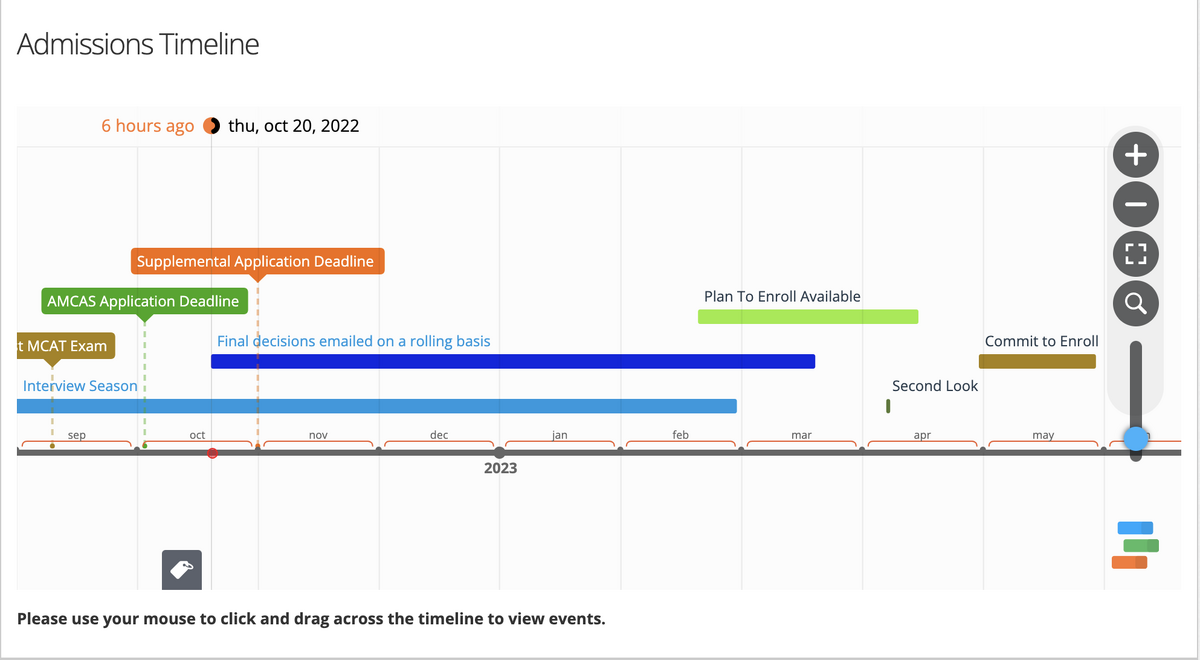Image resolution: width=1200 pixels, height=660 pixels.
Task: Click the blue legend swatch
Action: (x=1135, y=528)
